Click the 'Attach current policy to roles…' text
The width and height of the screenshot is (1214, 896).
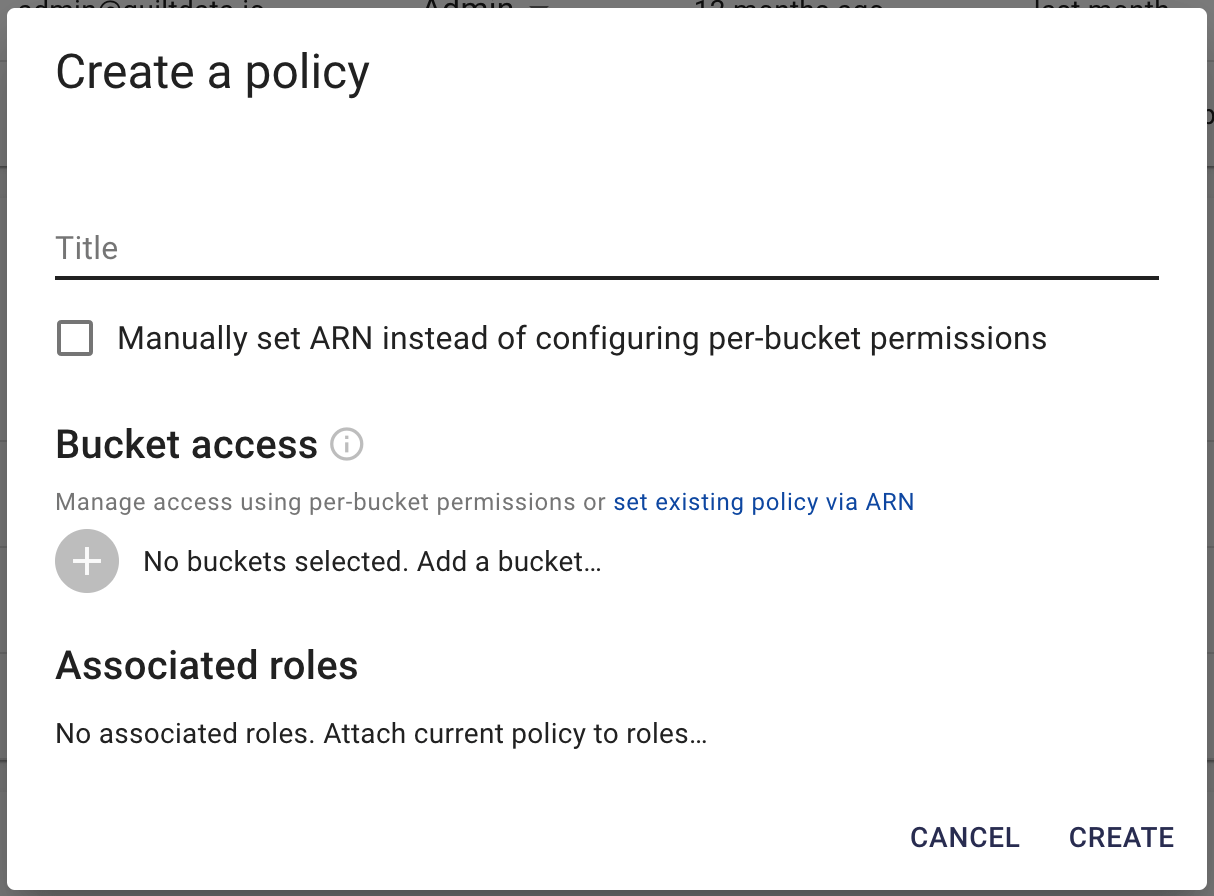pyautogui.click(x=516, y=734)
